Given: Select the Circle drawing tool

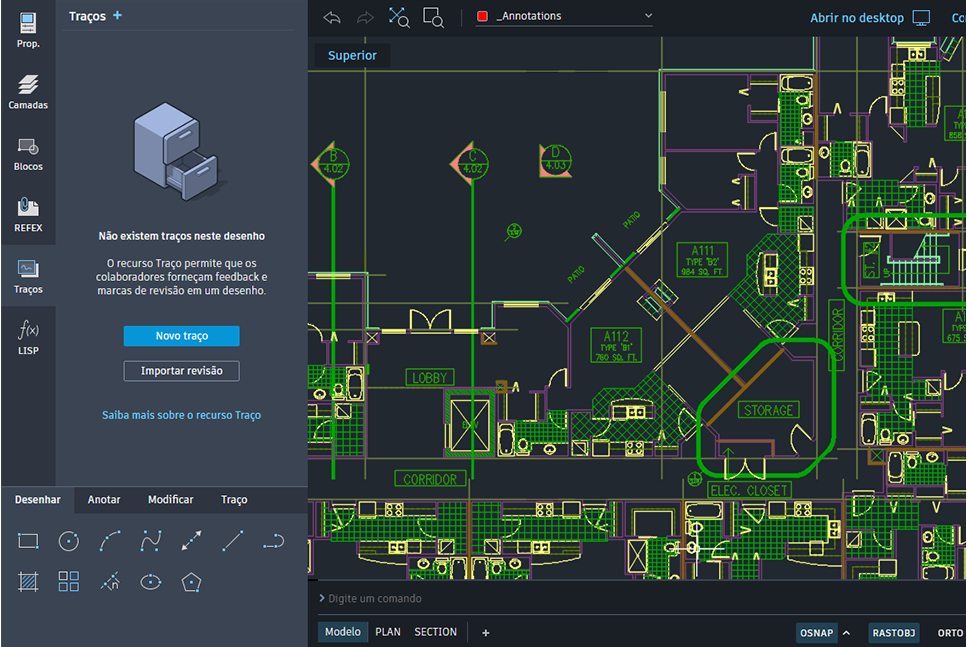Looking at the screenshot, I should [x=68, y=541].
